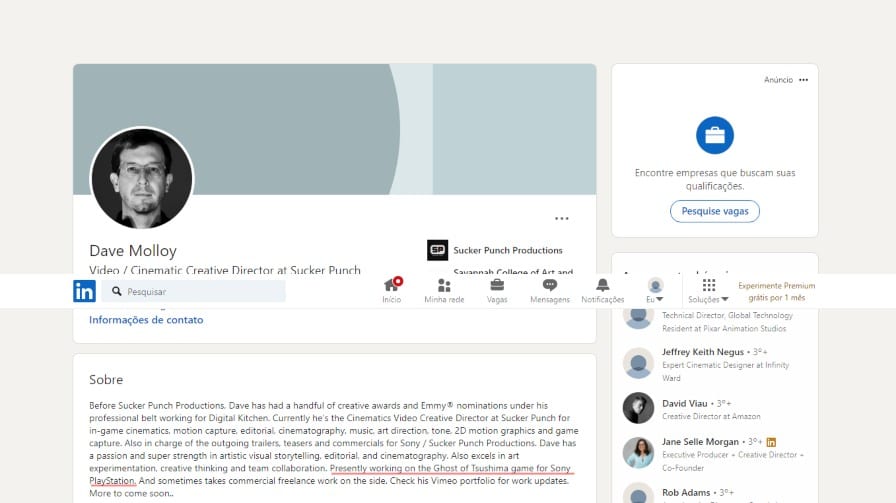
Task: Click 'Video / Cinematic Creative Director' headline
Action: click(x=225, y=269)
